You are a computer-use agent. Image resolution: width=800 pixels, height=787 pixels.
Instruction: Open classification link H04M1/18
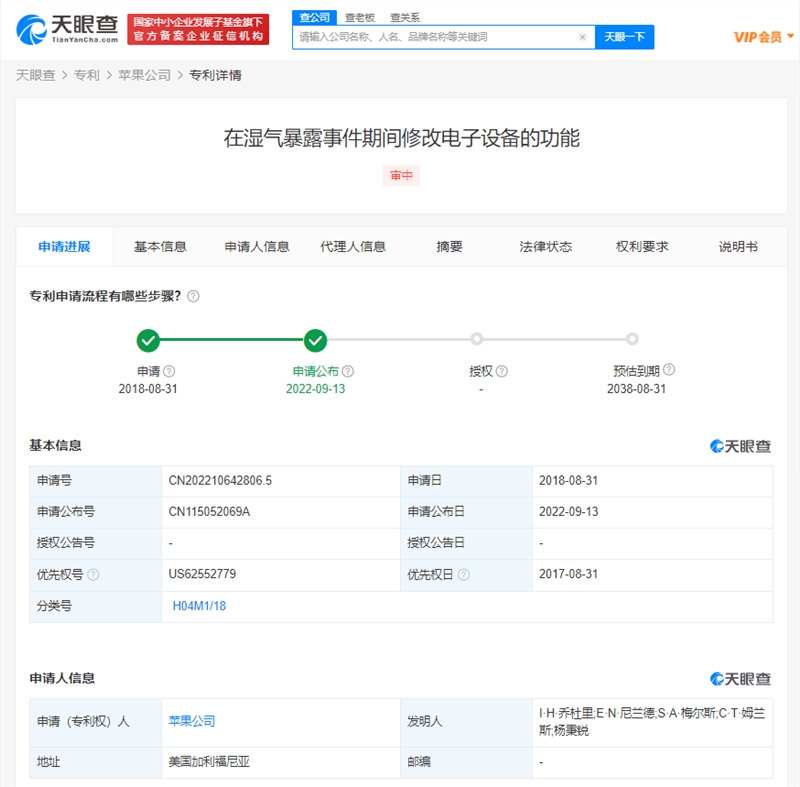click(x=199, y=606)
